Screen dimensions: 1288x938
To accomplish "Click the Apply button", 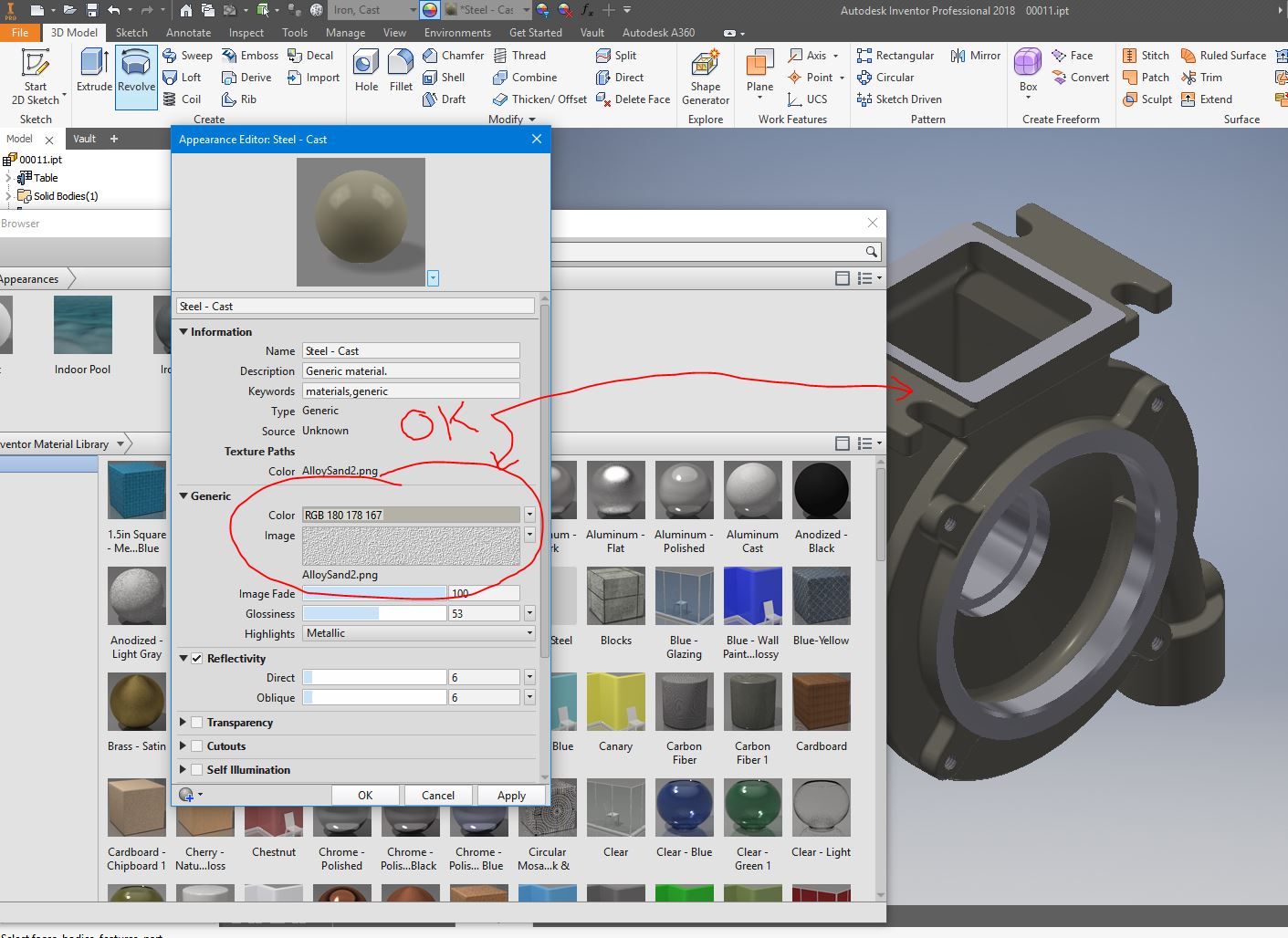I will pos(511,795).
